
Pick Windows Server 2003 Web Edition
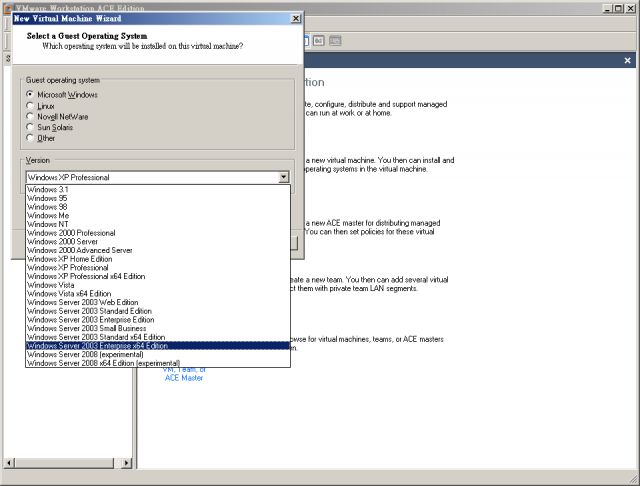tap(158, 302)
